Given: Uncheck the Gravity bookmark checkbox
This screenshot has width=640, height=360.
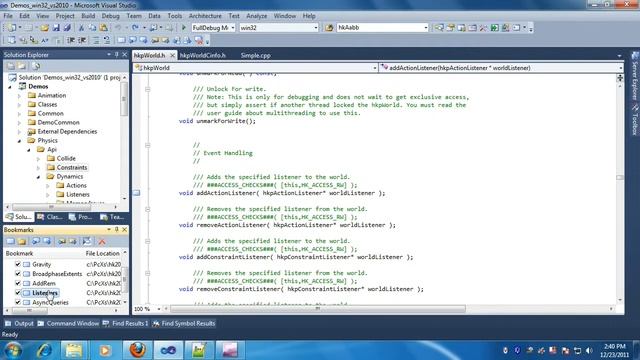Looking at the screenshot, I should point(18,264).
